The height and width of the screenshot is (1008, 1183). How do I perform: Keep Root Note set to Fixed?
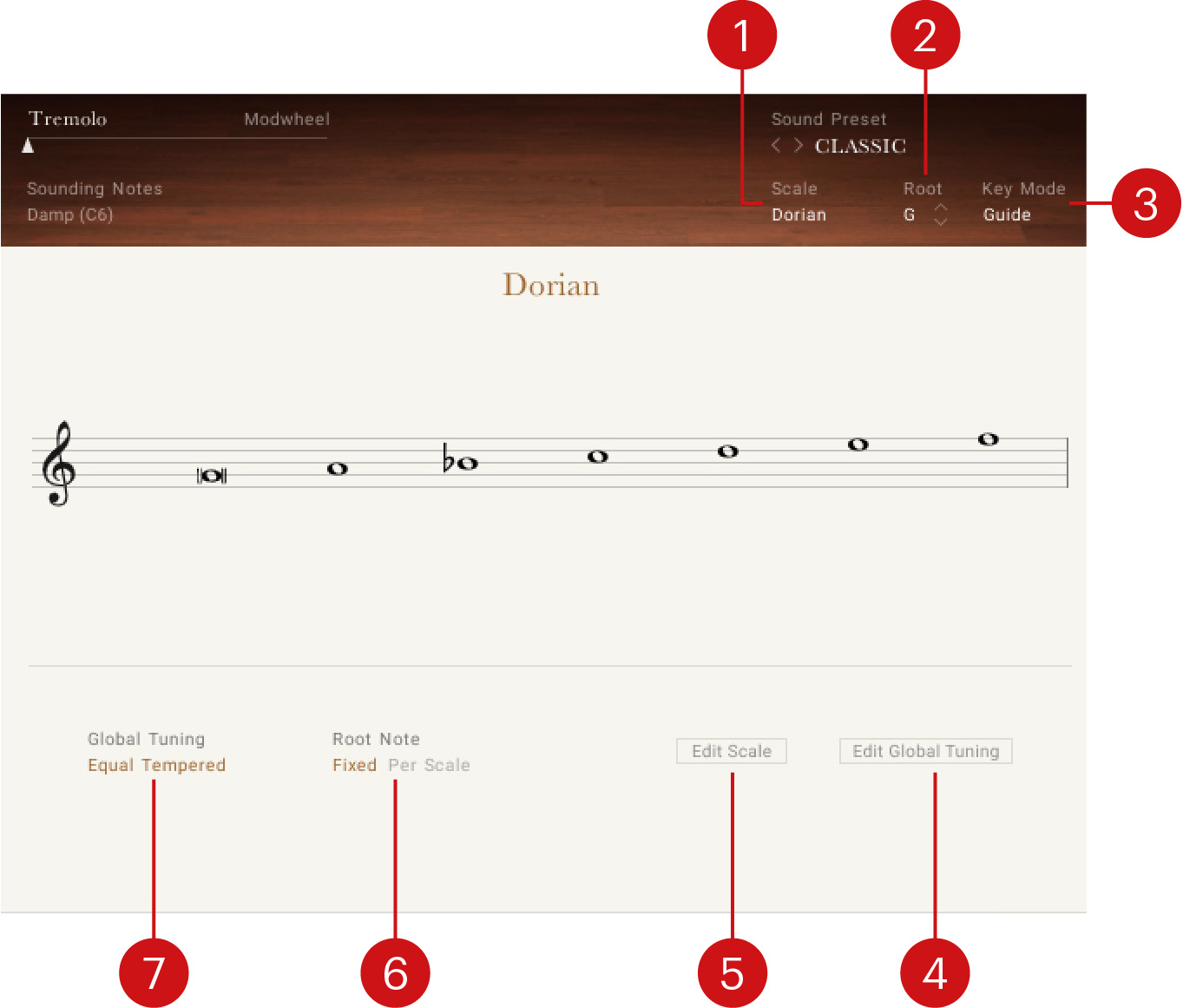click(354, 765)
